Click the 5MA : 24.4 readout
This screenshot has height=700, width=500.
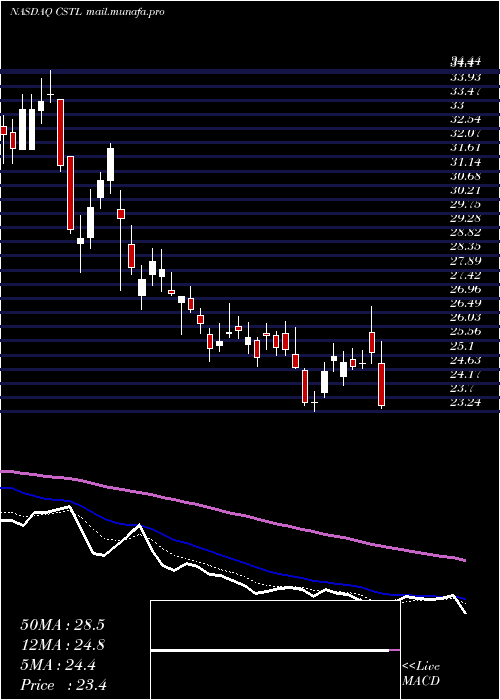tap(58, 665)
